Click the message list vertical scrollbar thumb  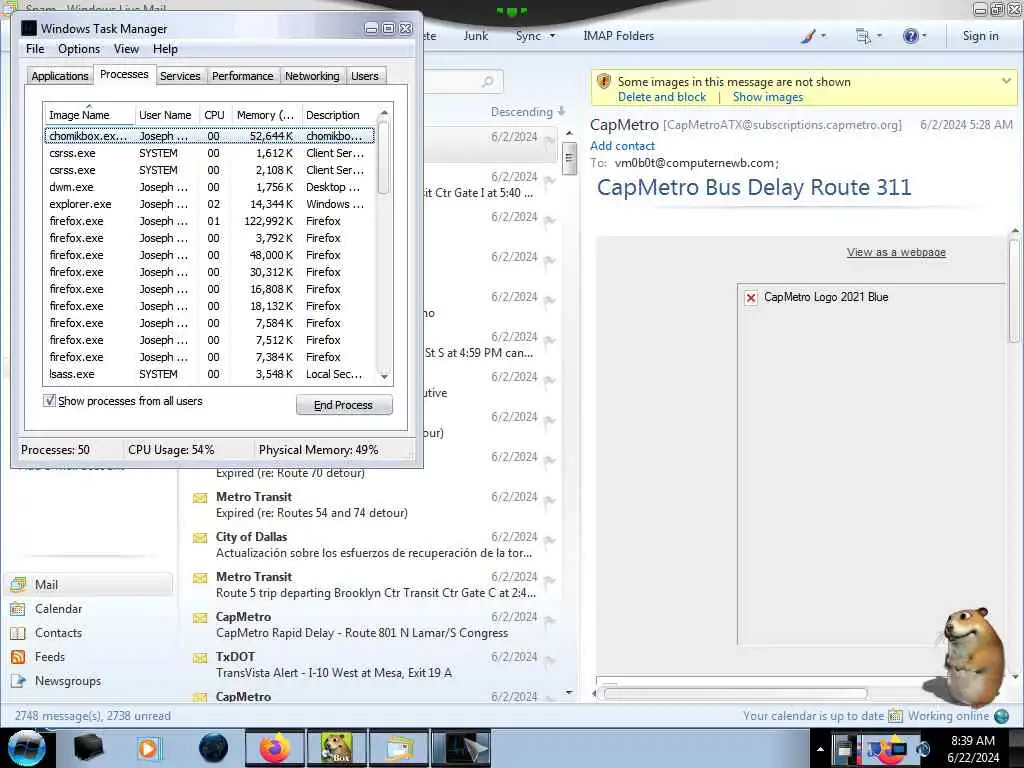pyautogui.click(x=569, y=158)
